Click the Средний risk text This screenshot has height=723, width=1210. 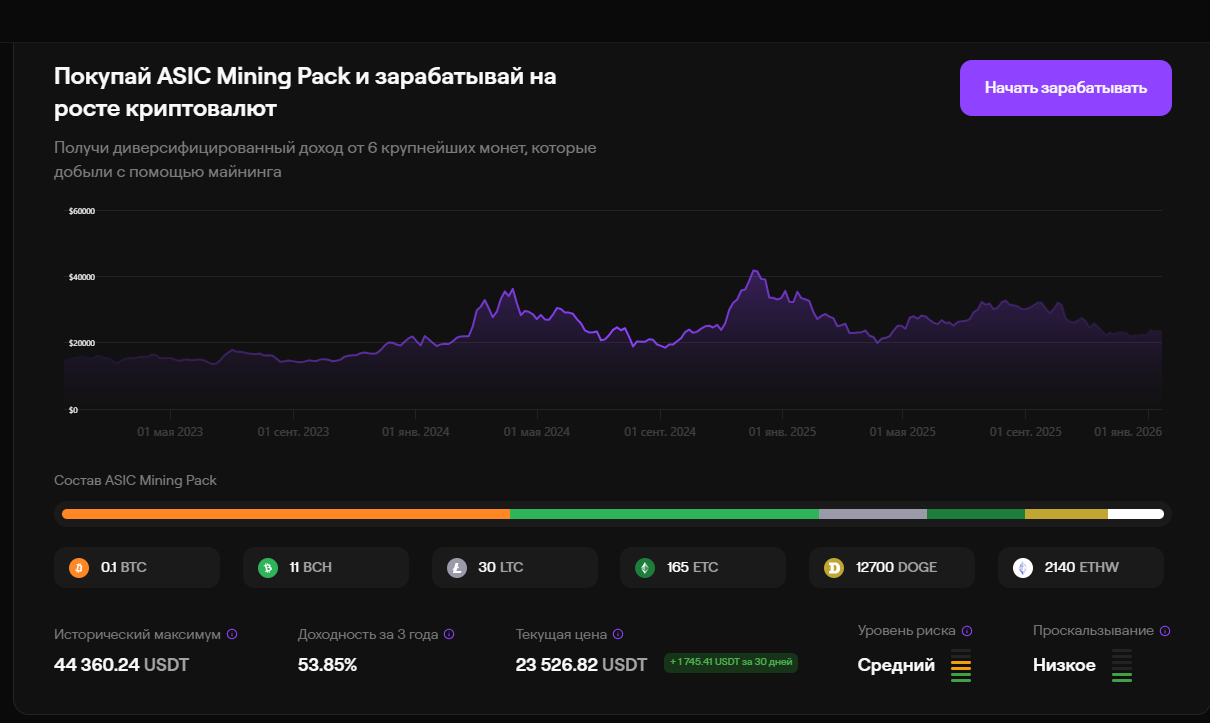896,665
